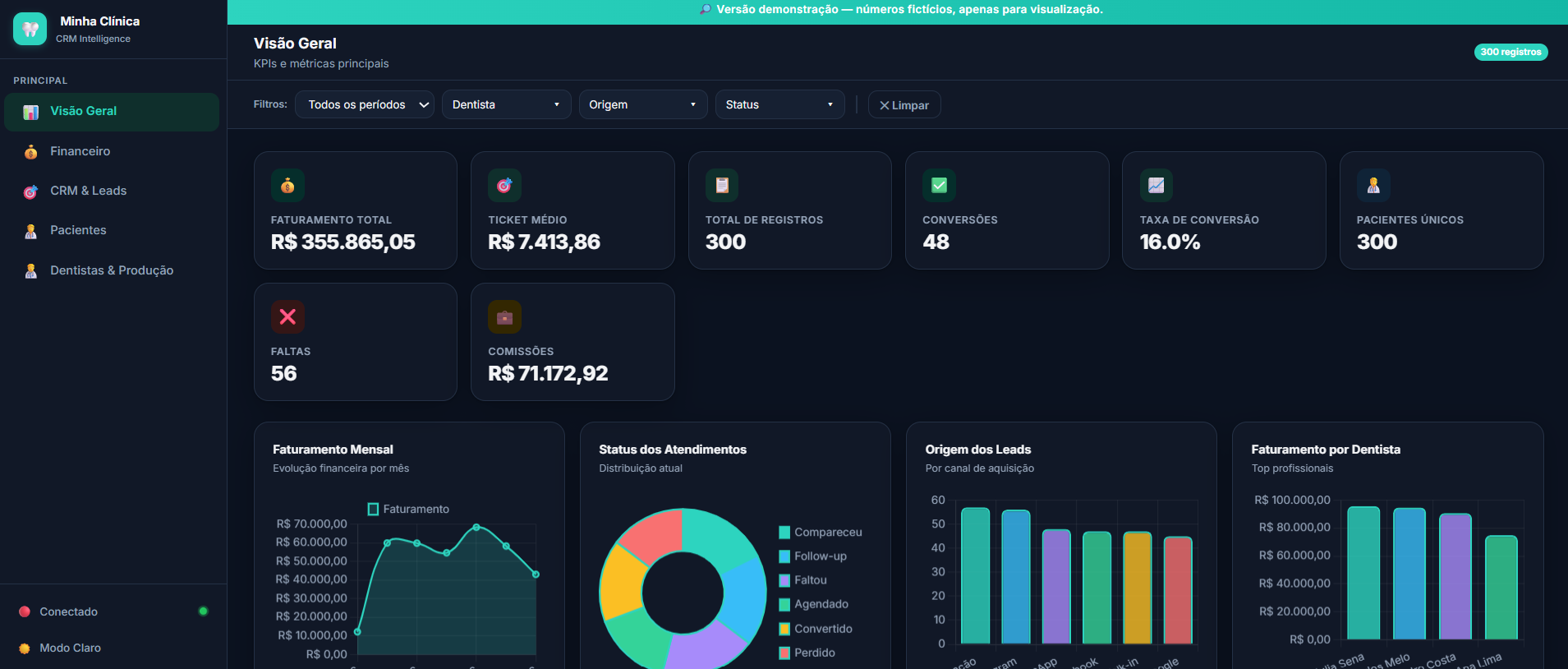Click the Conectado status label
The height and width of the screenshot is (669, 1568).
[x=68, y=611]
